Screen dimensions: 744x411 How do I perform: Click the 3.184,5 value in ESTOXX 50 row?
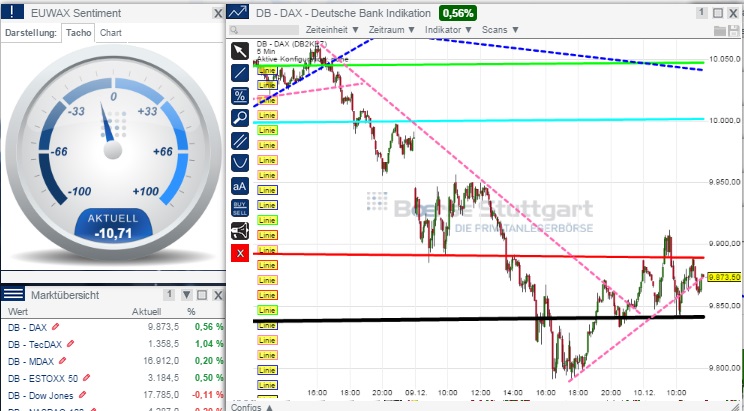[x=163, y=378]
